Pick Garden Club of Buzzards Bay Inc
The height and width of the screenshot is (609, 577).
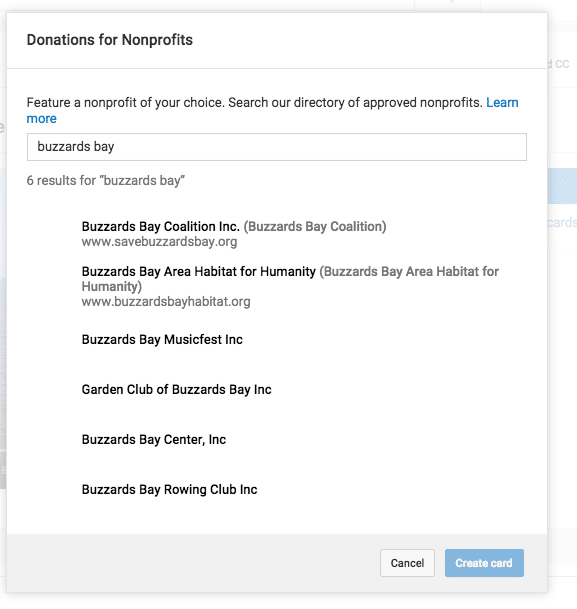[x=176, y=390]
